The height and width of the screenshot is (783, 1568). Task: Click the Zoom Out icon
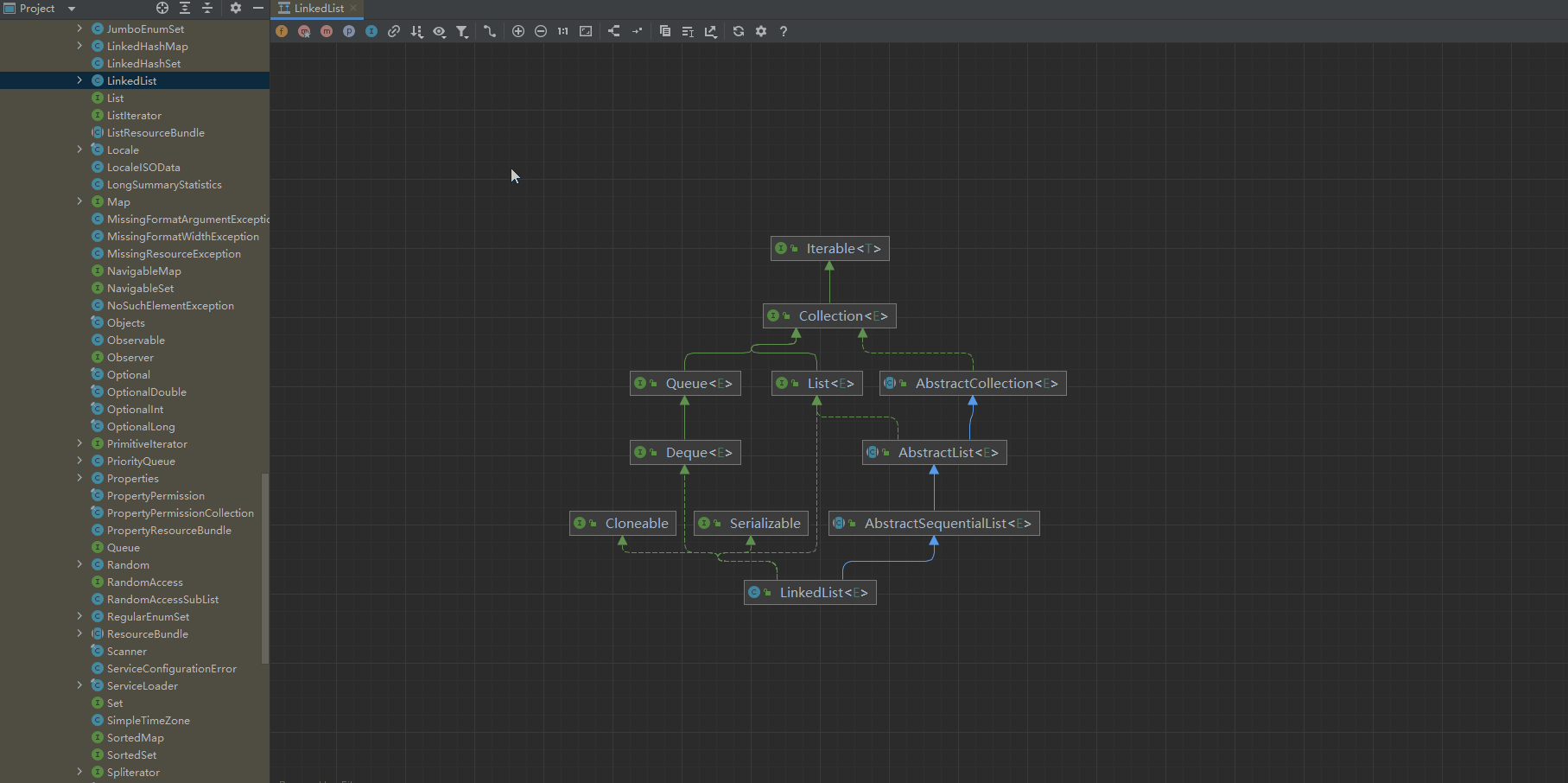[x=541, y=31]
